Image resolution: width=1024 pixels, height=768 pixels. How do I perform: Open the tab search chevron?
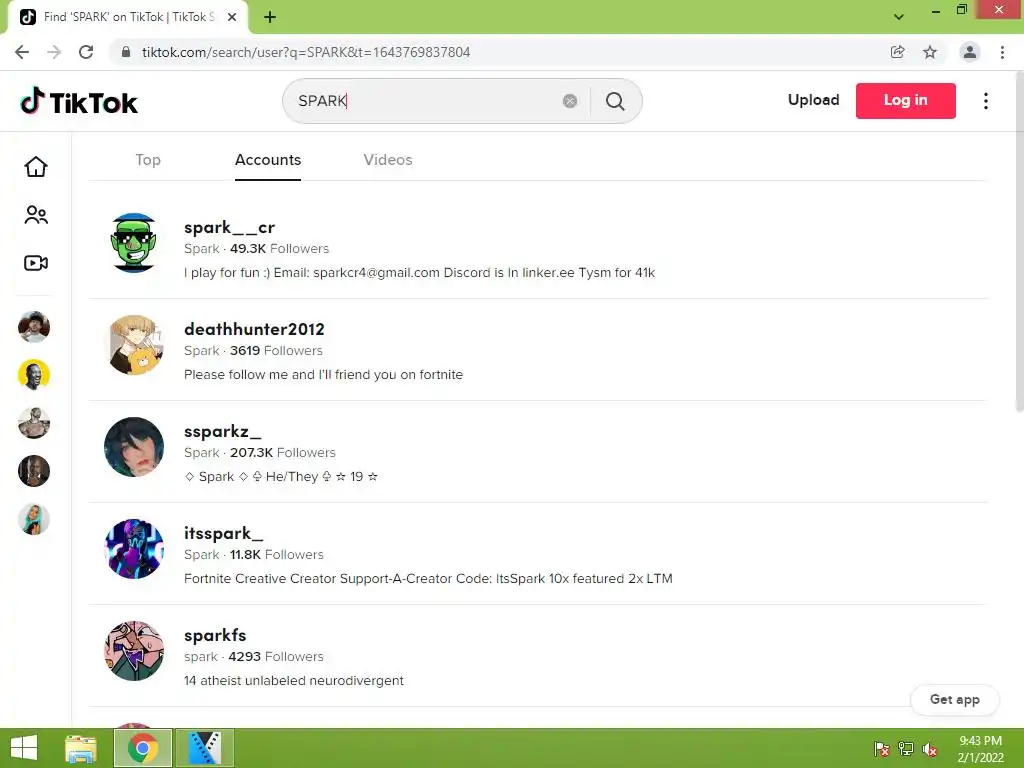[899, 17]
